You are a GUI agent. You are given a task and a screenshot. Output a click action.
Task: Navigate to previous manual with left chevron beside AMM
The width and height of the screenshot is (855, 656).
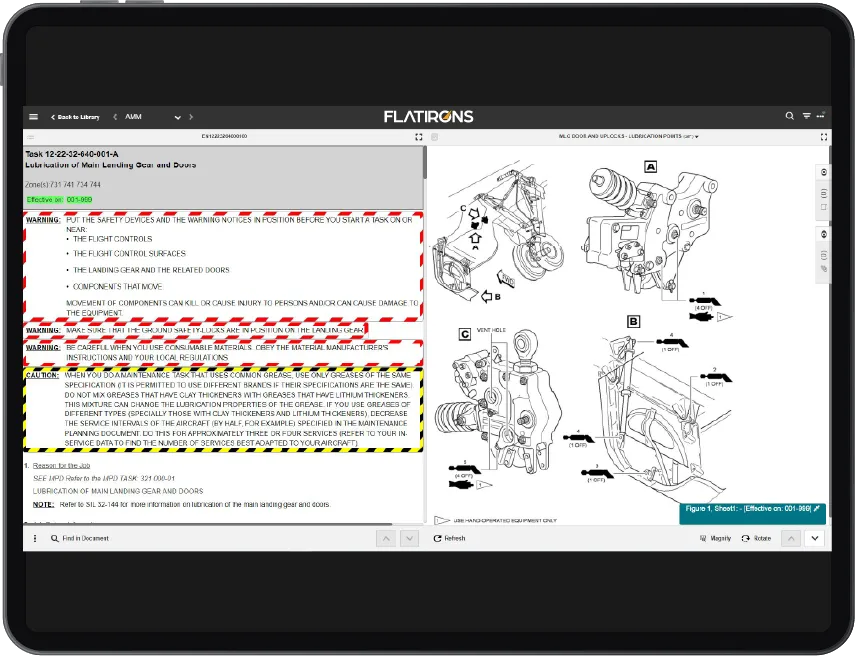pos(115,117)
